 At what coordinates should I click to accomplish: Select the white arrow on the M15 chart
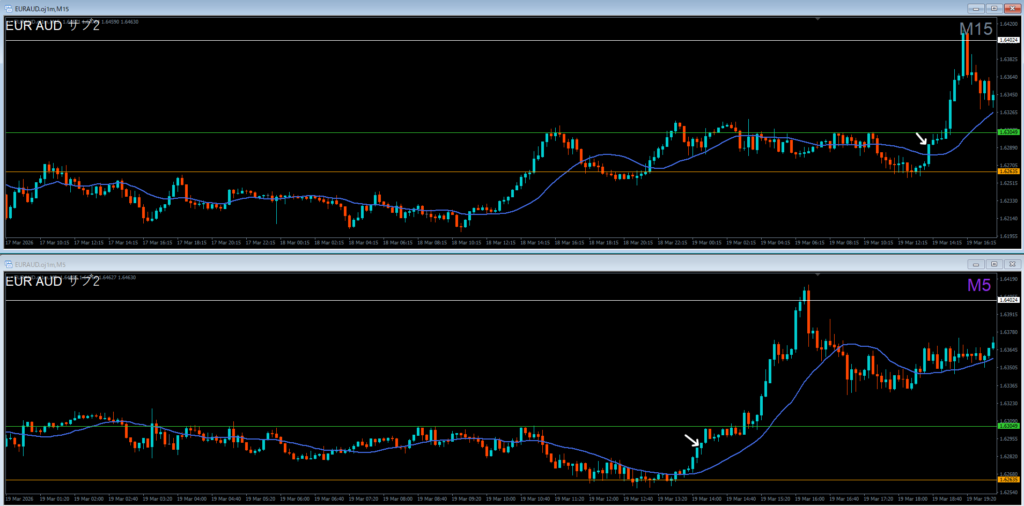[922, 138]
